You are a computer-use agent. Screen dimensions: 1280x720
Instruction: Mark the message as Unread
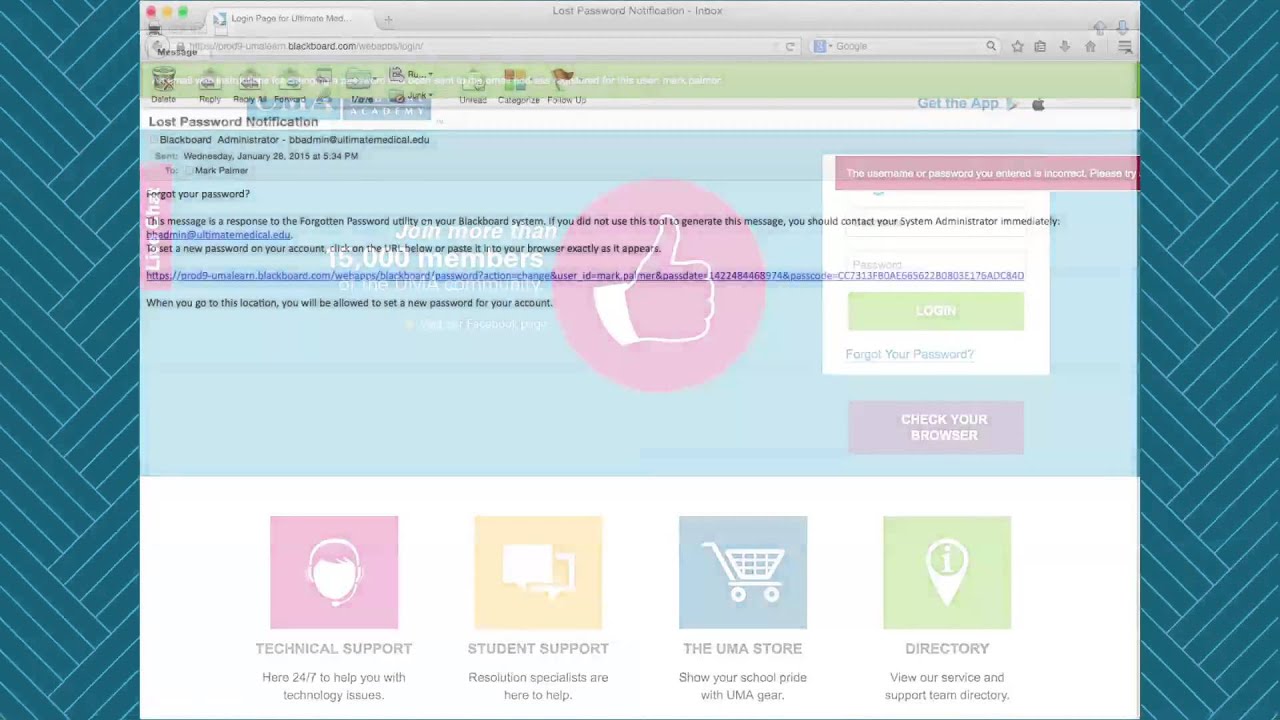[473, 88]
